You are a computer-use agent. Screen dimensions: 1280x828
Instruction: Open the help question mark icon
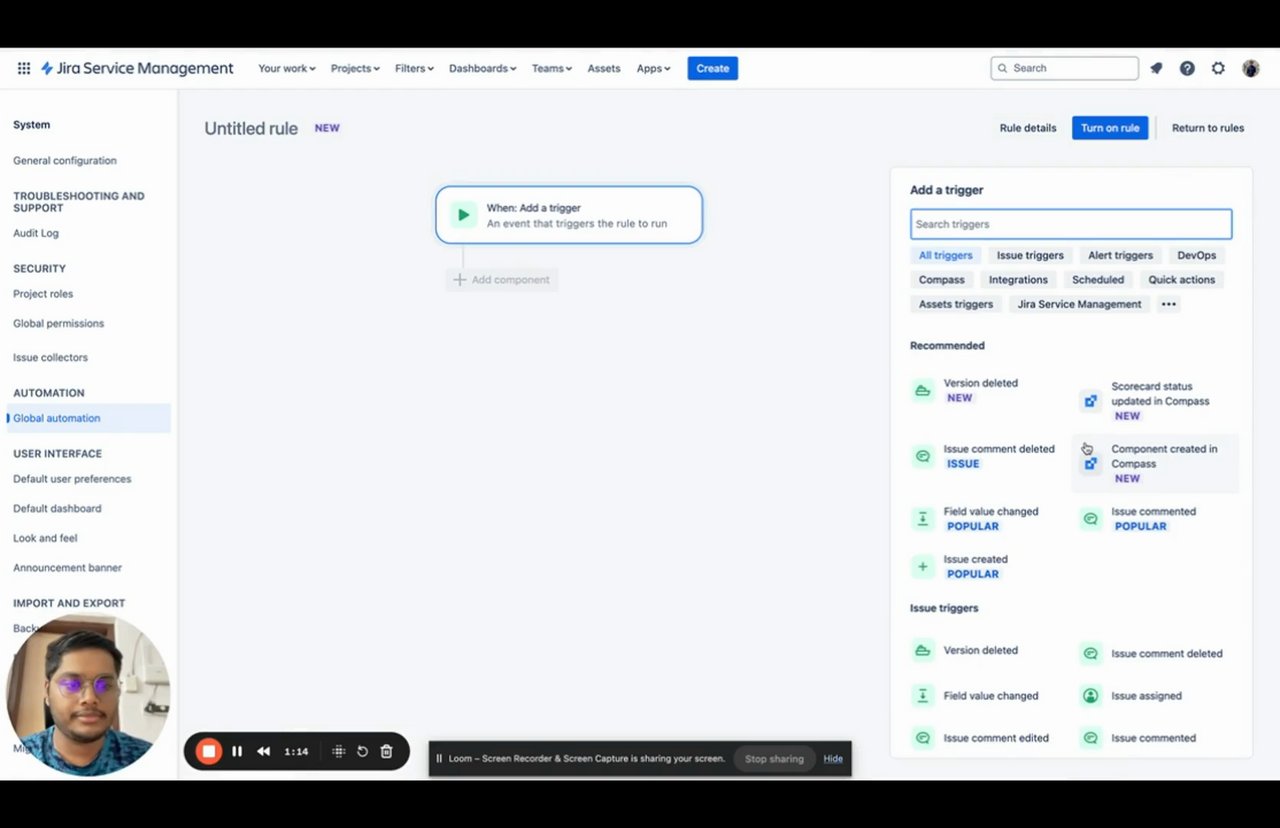coord(1187,68)
